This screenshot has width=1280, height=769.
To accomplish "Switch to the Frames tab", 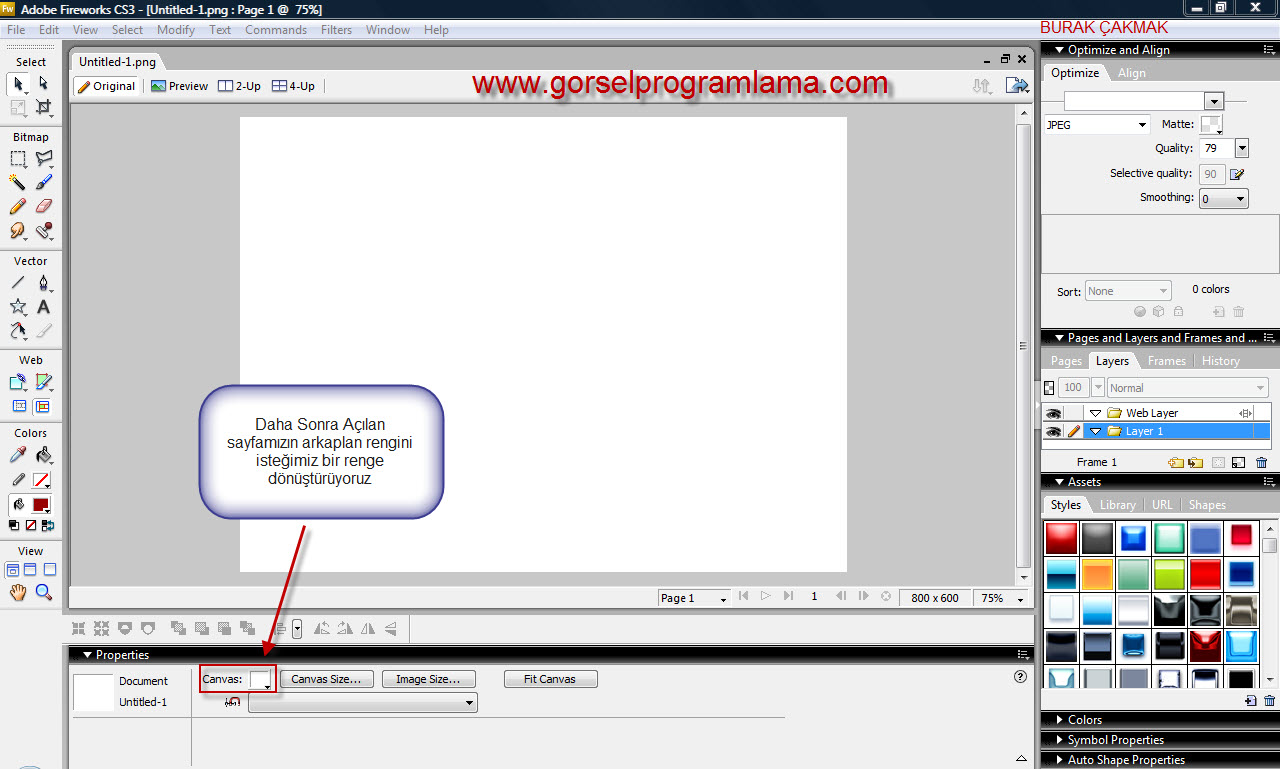I will click(x=1166, y=361).
